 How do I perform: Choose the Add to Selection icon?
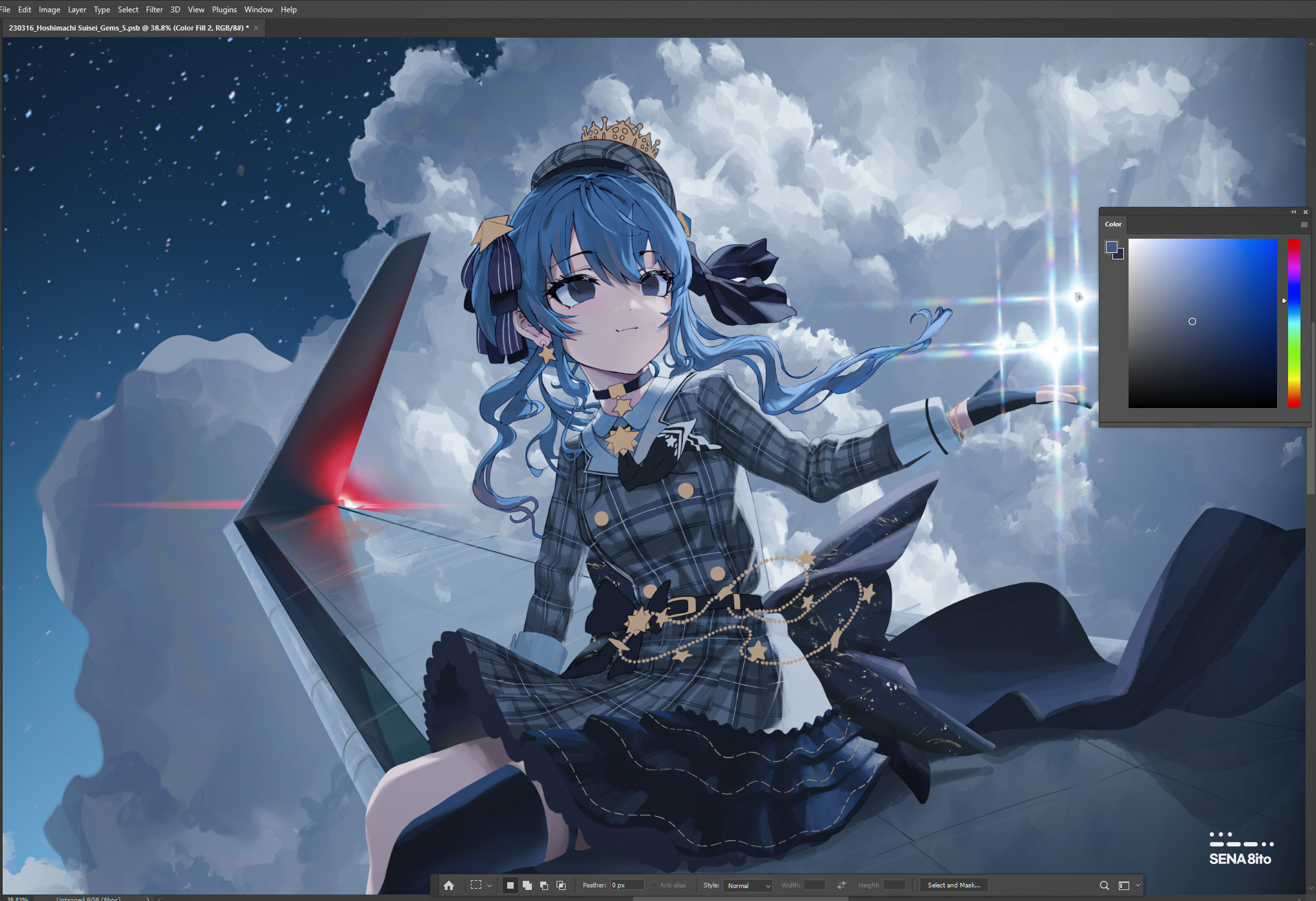[x=527, y=885]
